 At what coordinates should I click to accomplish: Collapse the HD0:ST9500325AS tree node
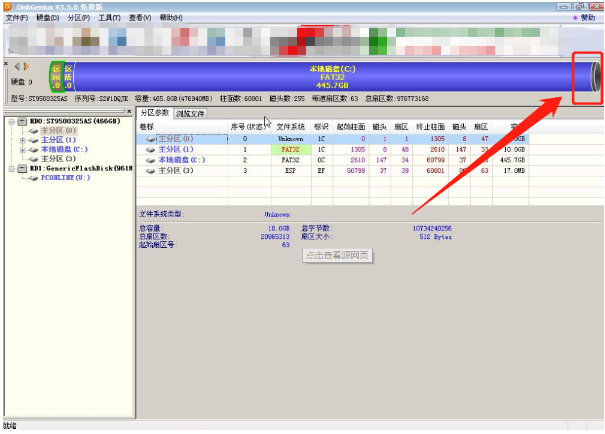coord(12,122)
